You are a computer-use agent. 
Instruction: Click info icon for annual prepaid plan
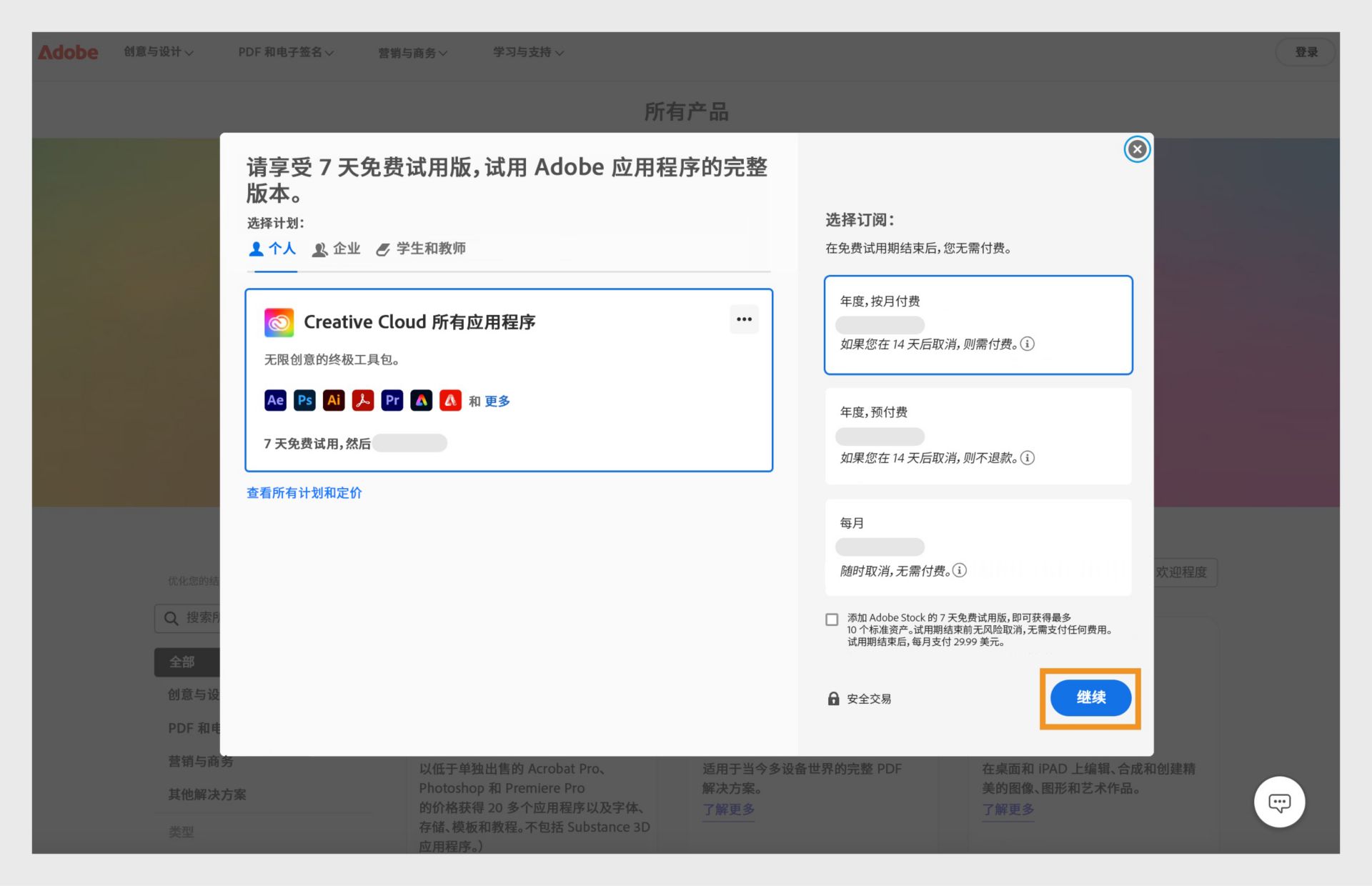pos(1028,457)
